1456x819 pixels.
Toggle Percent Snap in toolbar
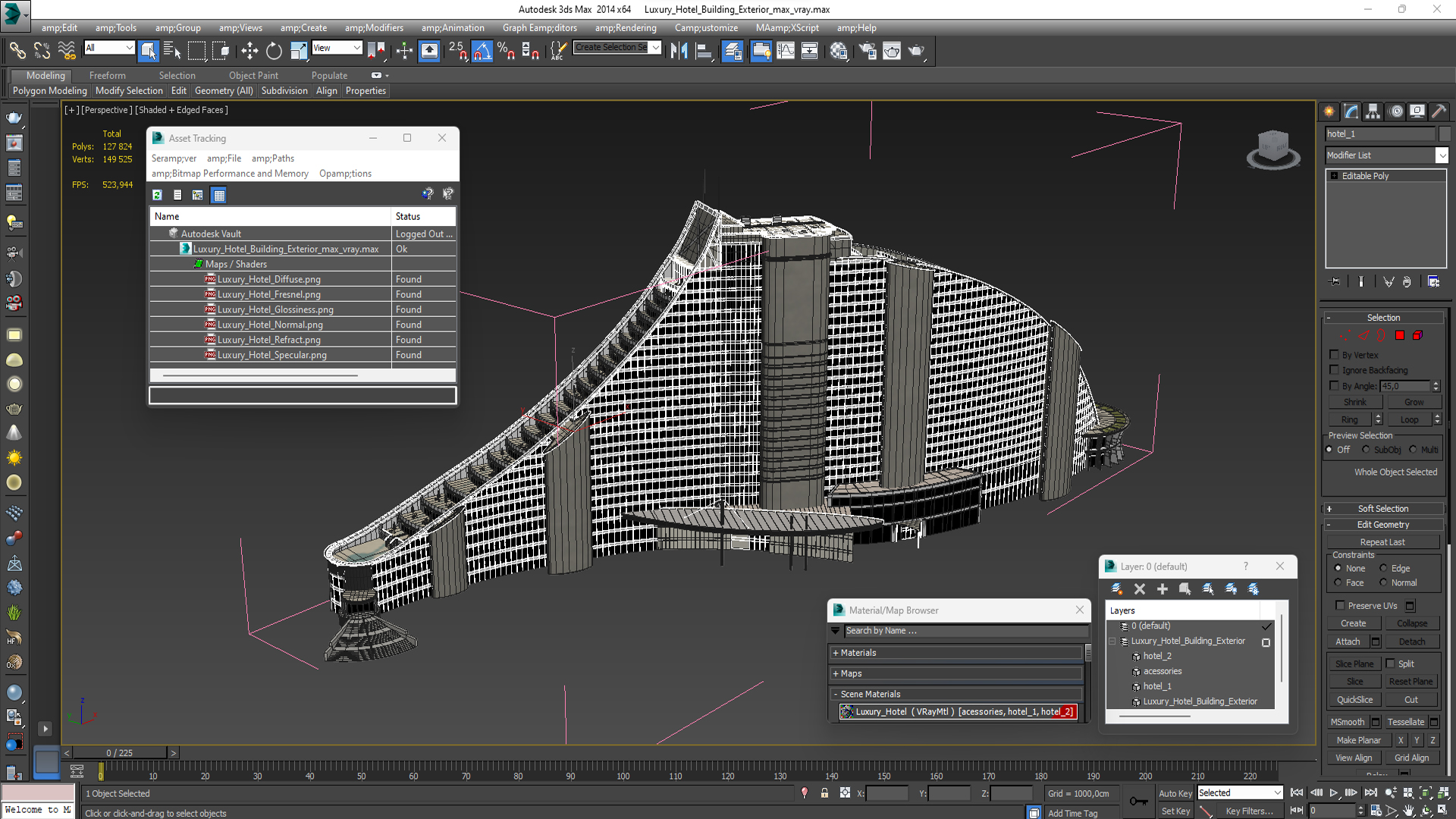[507, 51]
